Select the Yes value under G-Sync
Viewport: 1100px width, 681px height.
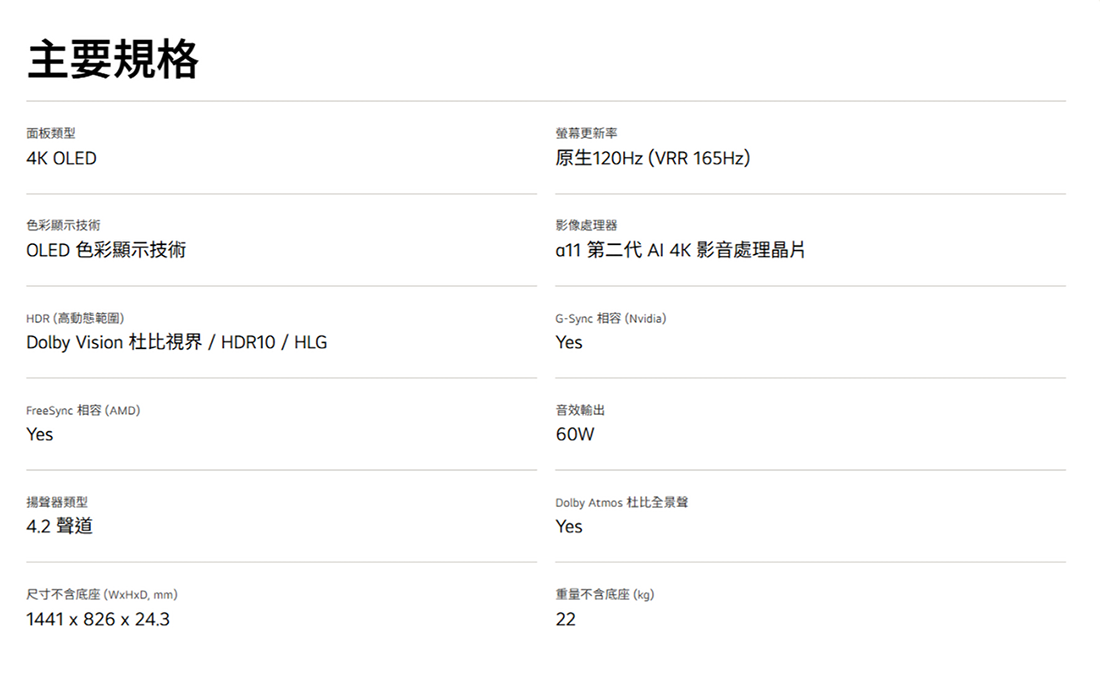pyautogui.click(x=569, y=342)
